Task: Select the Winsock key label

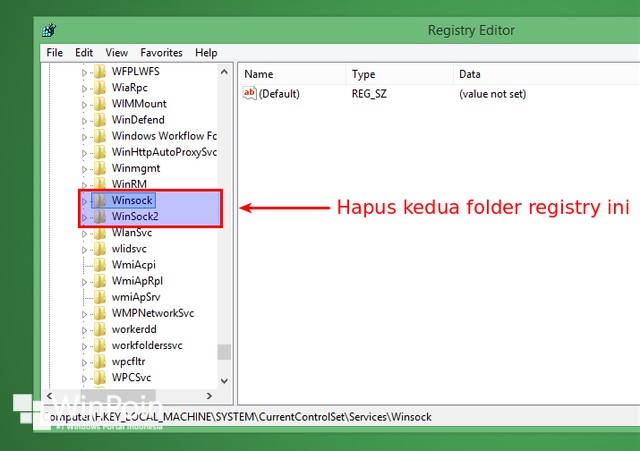Action: click(132, 200)
